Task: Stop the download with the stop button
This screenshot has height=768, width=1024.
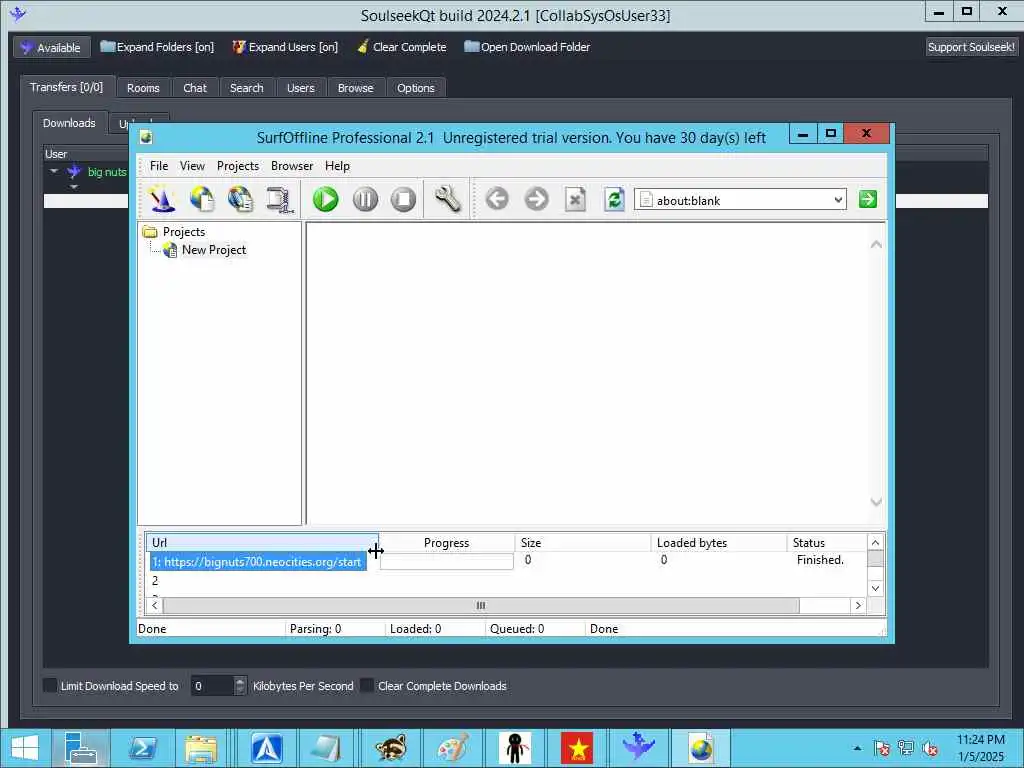Action: (404, 199)
